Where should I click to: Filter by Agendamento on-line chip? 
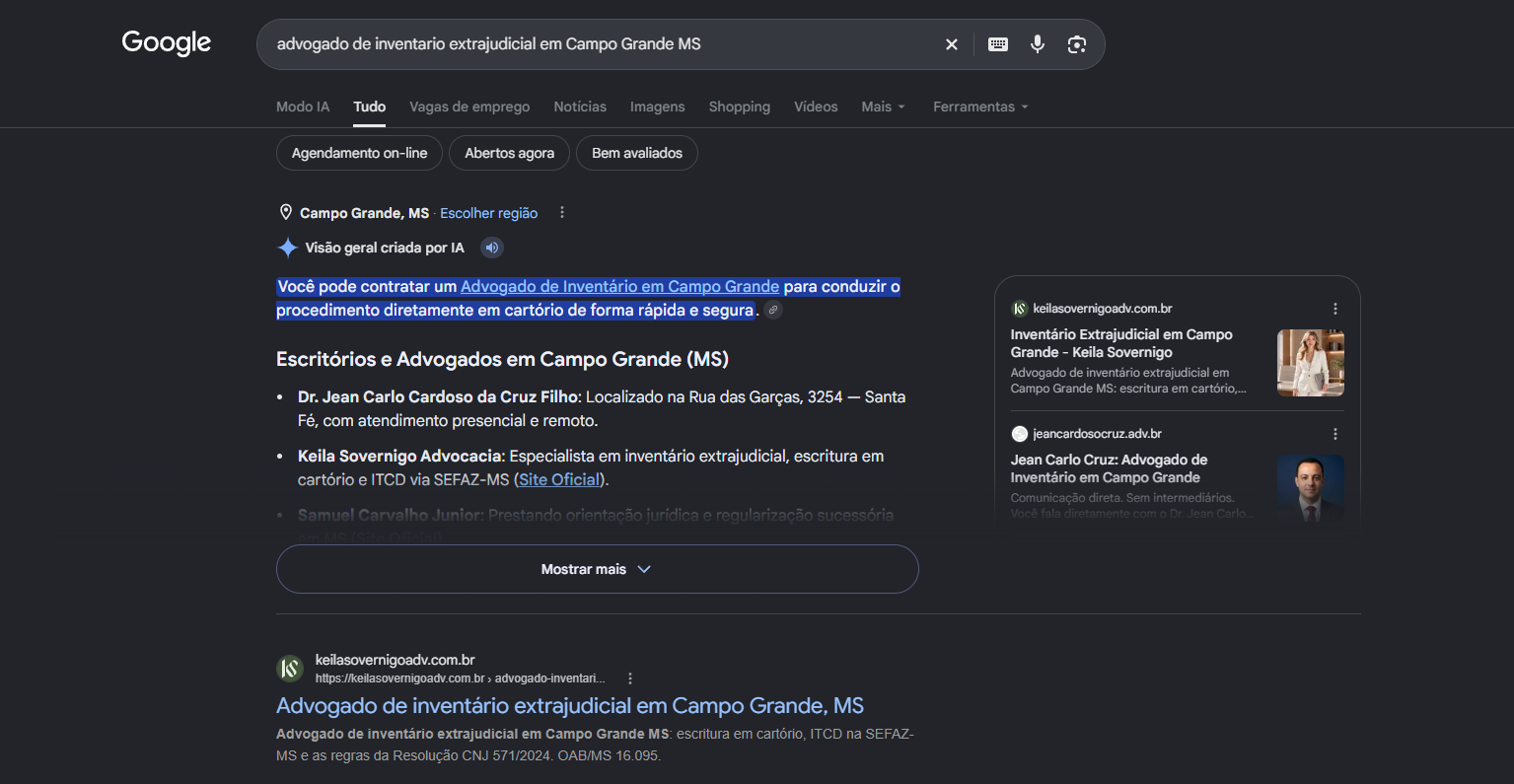360,153
